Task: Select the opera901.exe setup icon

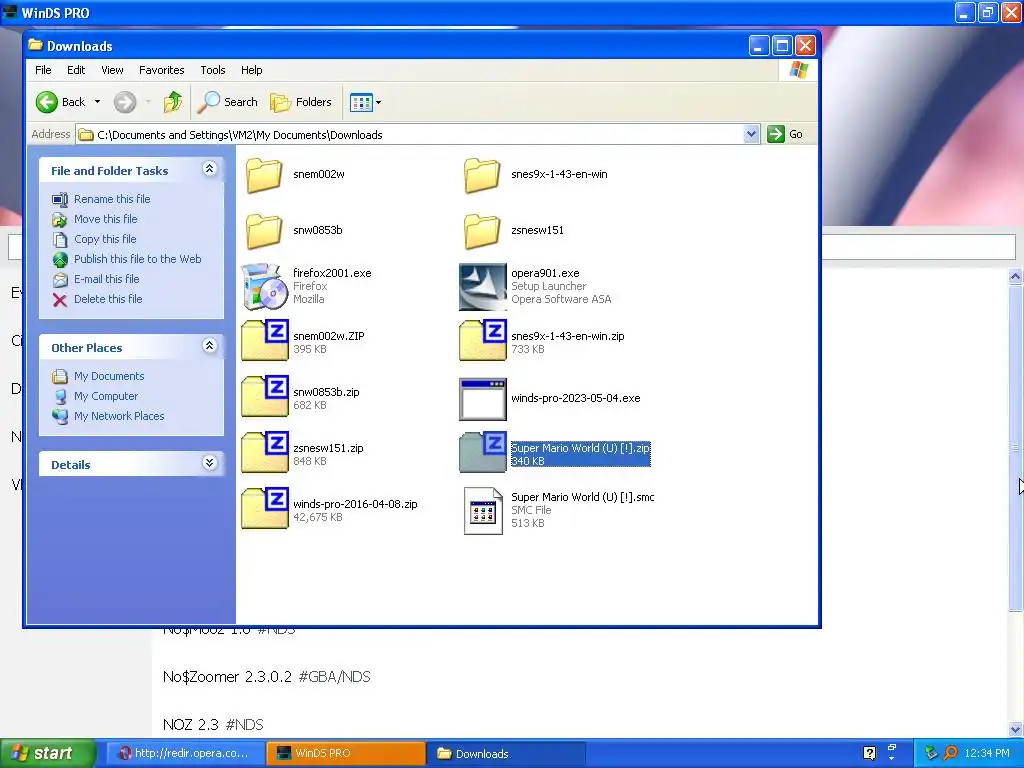Action: click(x=483, y=286)
